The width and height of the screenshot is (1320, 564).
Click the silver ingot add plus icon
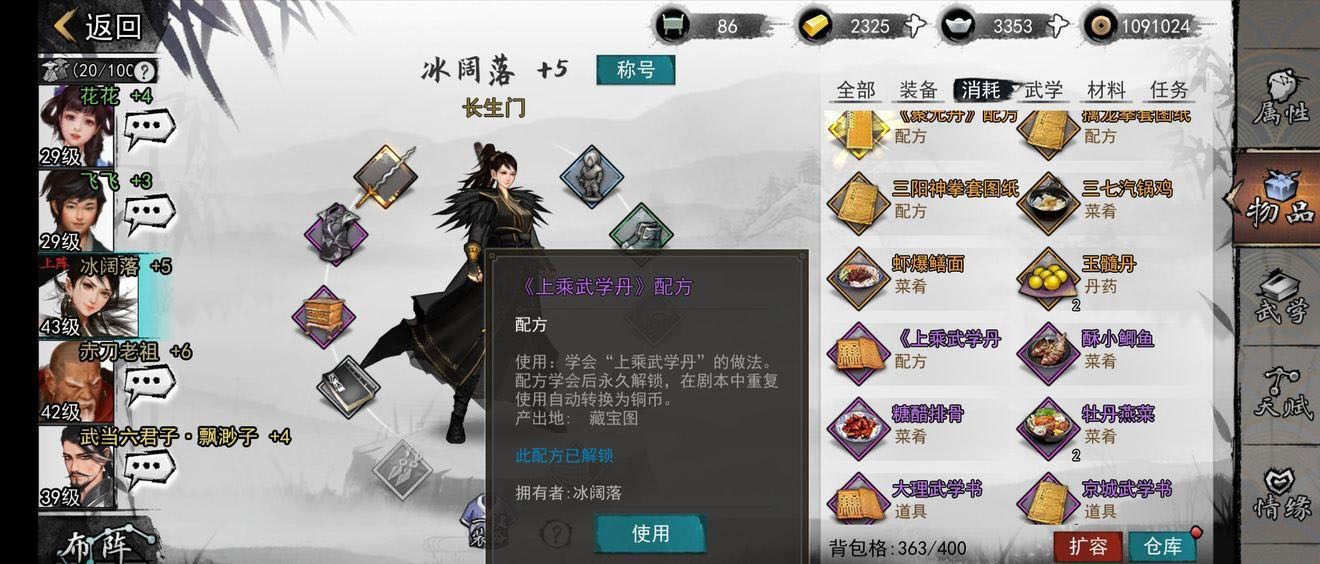coord(1056,26)
